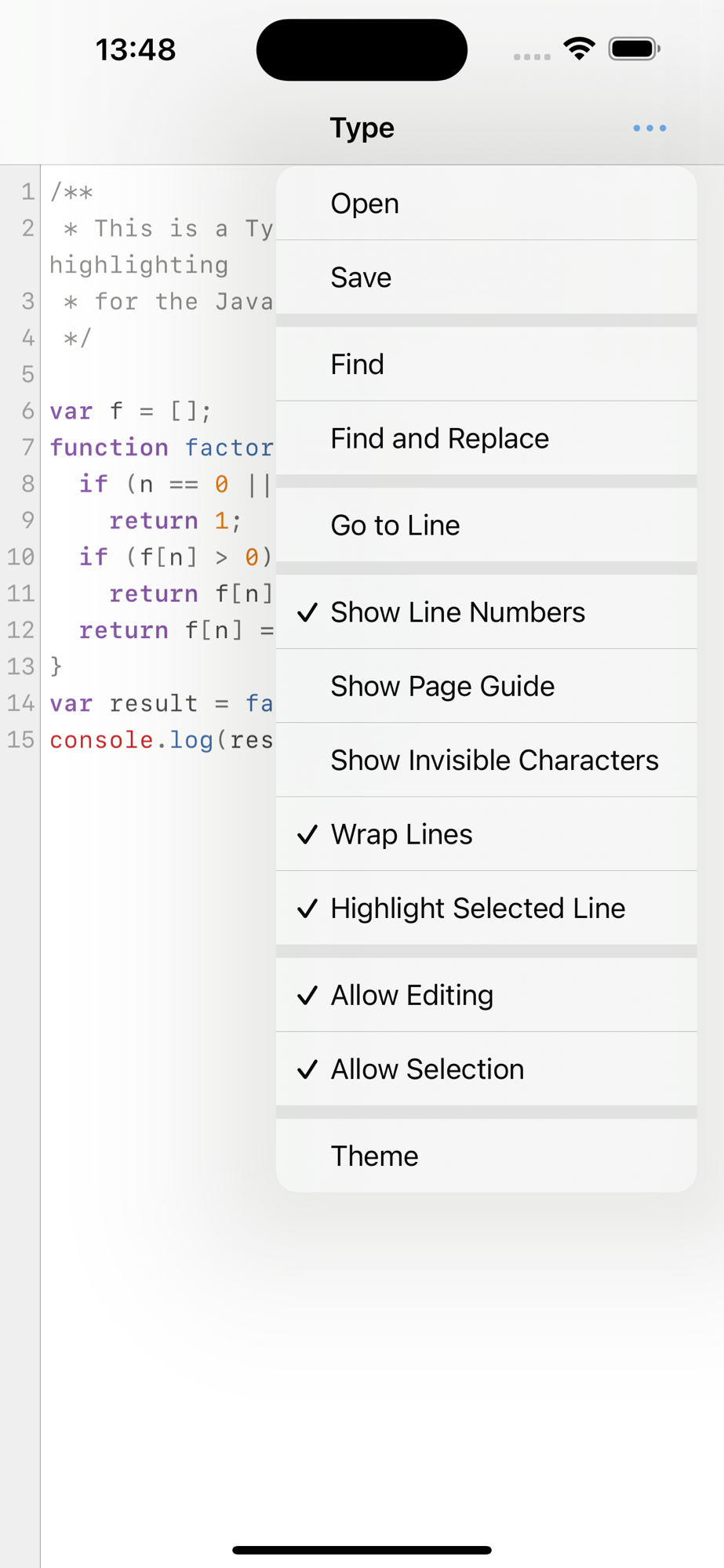Click line number 7 in the gutter
The width and height of the screenshot is (724, 1568).
27,448
